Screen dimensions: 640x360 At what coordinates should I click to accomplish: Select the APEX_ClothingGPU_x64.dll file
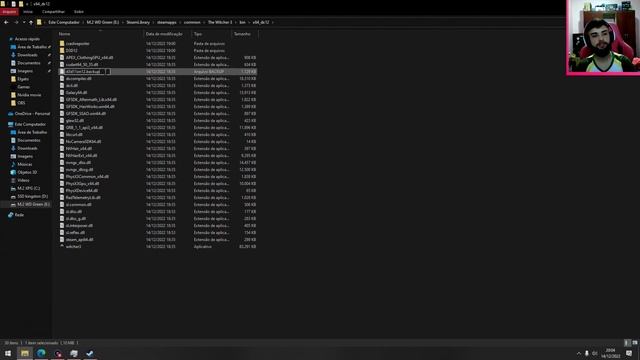(x=89, y=58)
